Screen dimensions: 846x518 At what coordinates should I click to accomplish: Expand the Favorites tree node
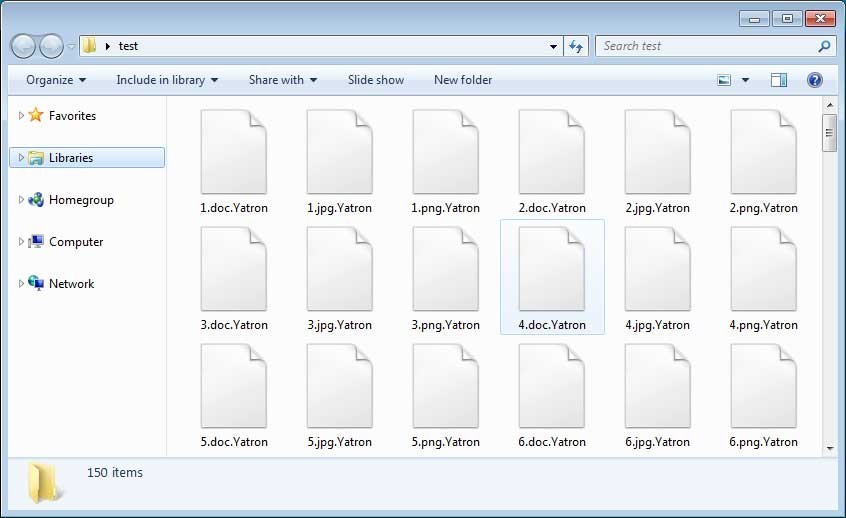pos(21,116)
